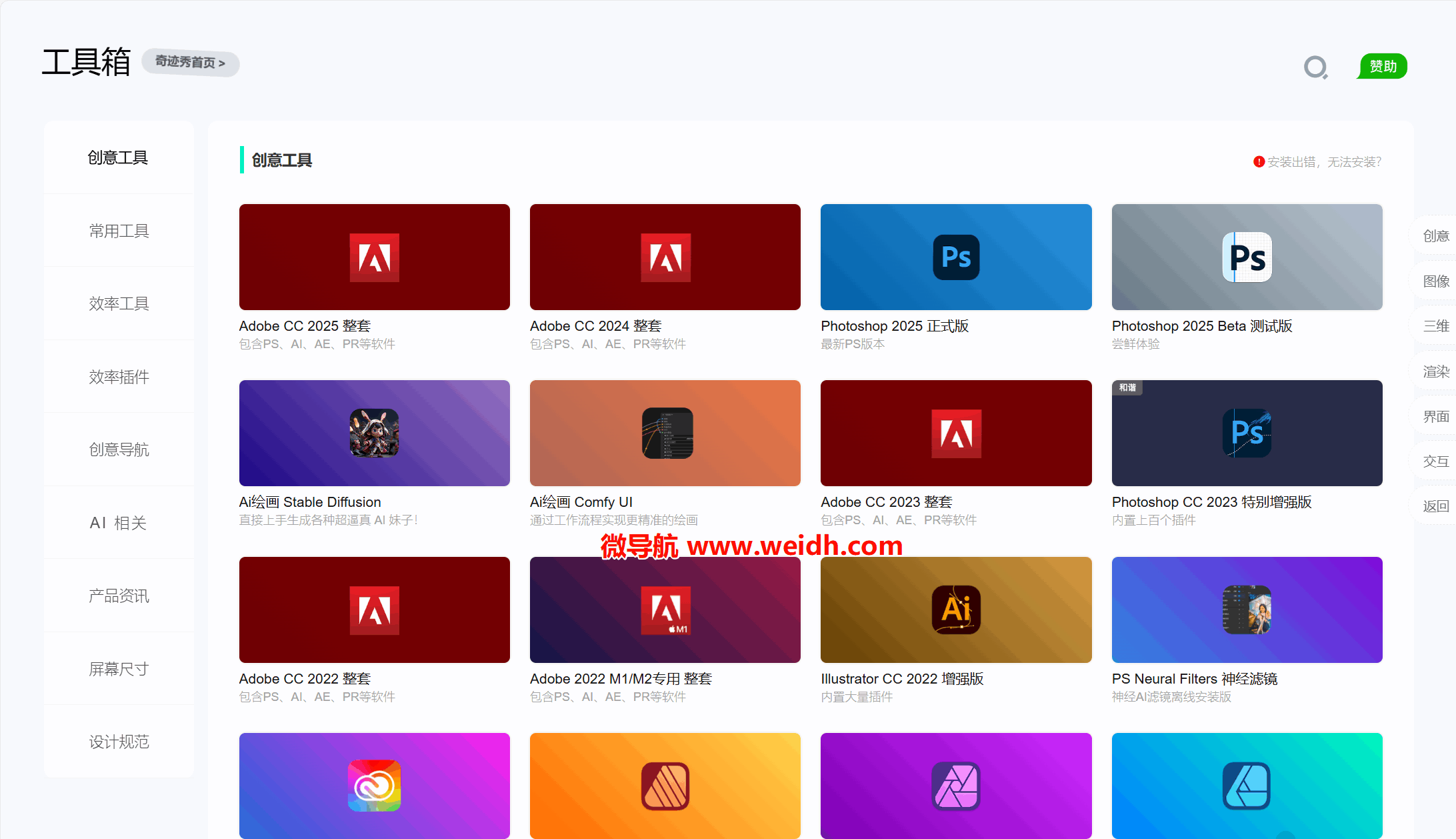
Task: Open Photoshop CC 2023 特别增强版 title
Action: pyautogui.click(x=1212, y=502)
